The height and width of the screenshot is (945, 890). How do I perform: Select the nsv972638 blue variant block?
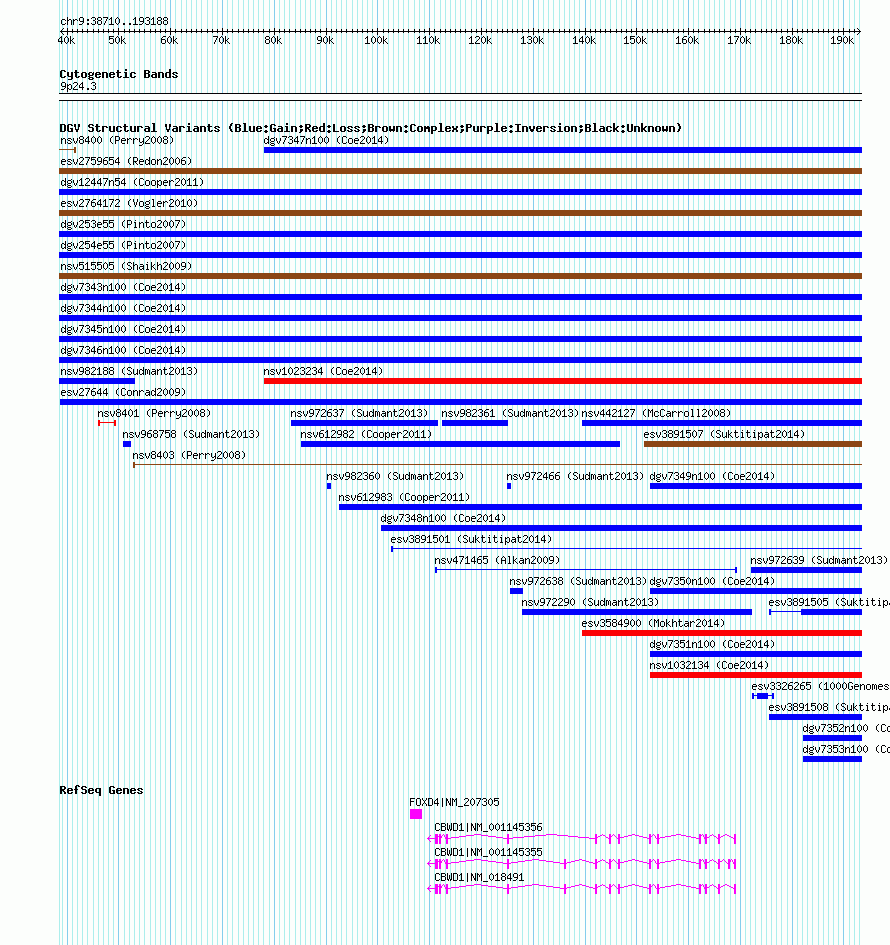click(516, 591)
